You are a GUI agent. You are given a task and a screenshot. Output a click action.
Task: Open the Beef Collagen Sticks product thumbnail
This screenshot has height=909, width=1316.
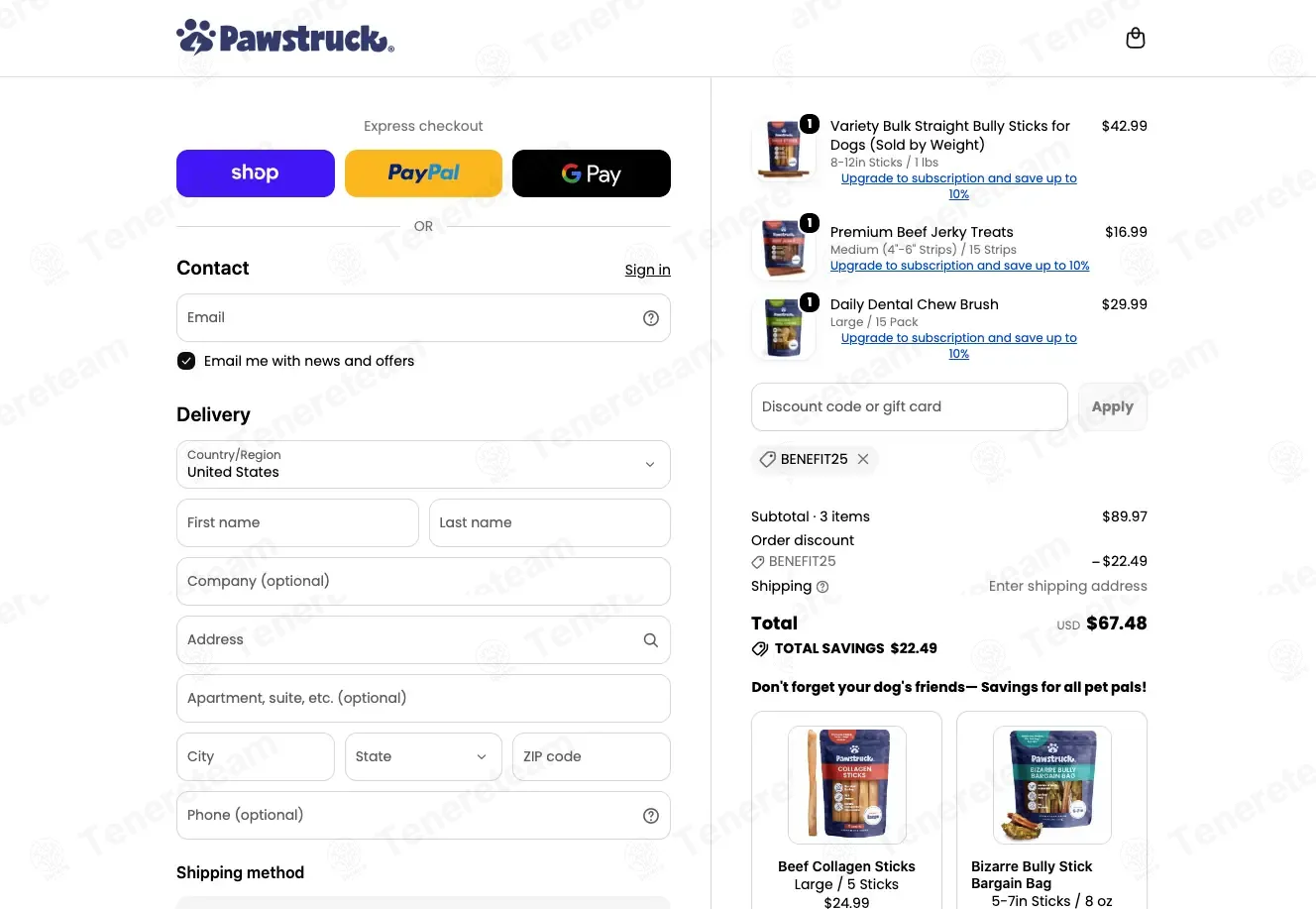pyautogui.click(x=847, y=785)
